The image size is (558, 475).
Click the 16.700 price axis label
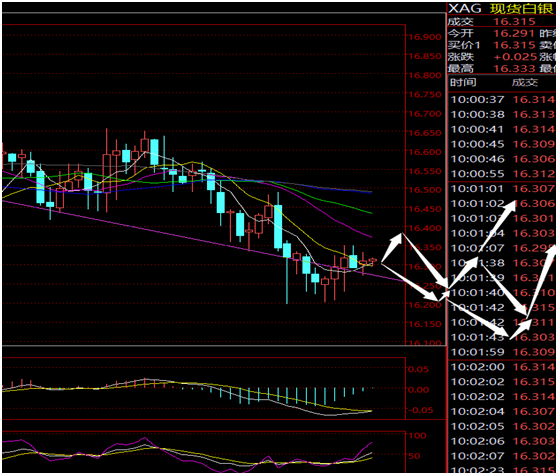(425, 114)
